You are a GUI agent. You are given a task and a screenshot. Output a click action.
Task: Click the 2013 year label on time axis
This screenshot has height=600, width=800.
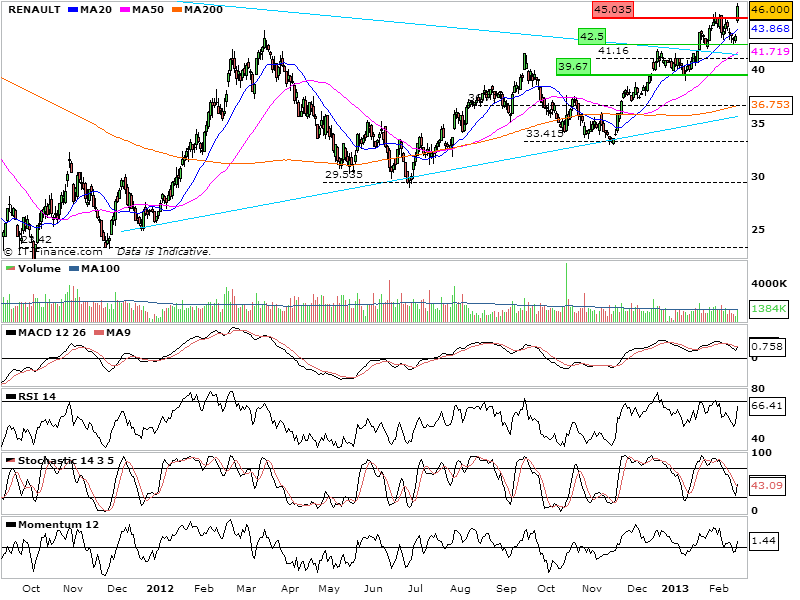coord(675,589)
